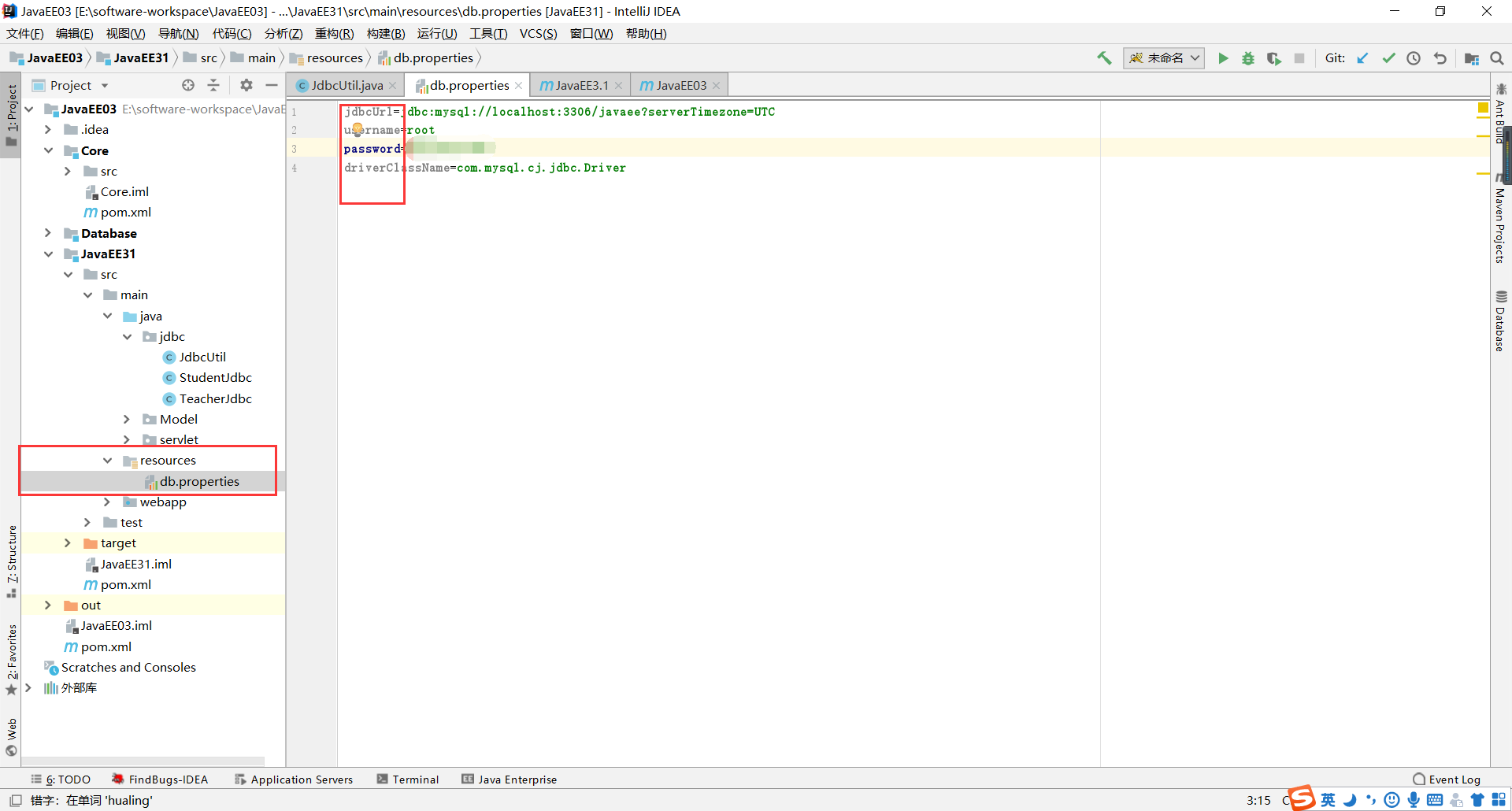Open Project panel settings gear
Image resolution: width=1512 pixels, height=811 pixels.
pyautogui.click(x=246, y=85)
